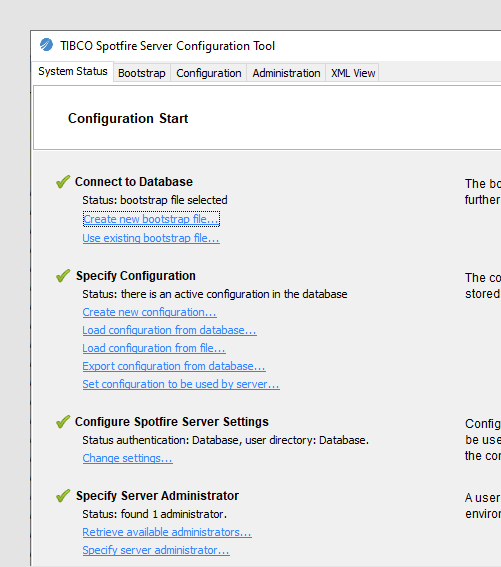Click Create new bootstrap file link

pos(151,219)
